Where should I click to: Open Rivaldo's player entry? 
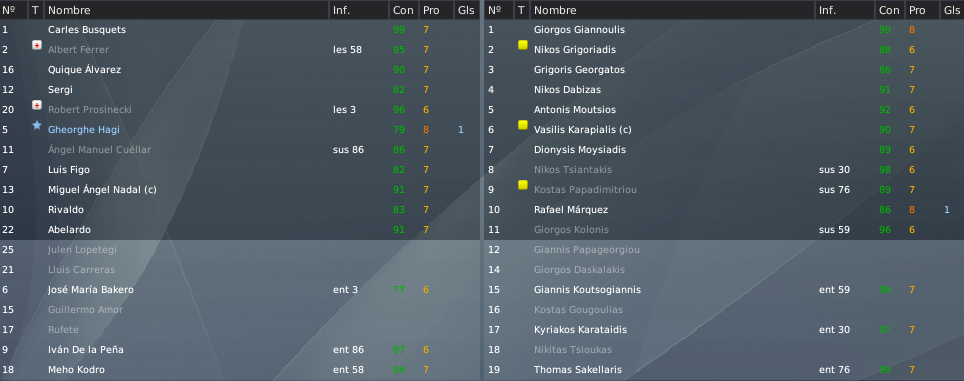pyautogui.click(x=66, y=210)
